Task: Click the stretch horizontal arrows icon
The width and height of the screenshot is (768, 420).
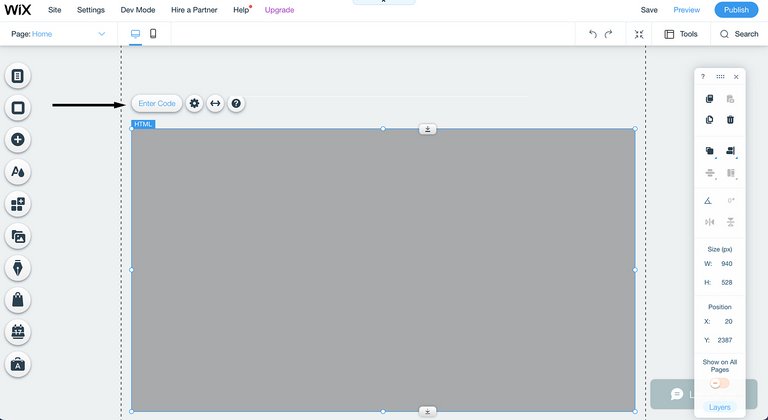Action: point(215,103)
